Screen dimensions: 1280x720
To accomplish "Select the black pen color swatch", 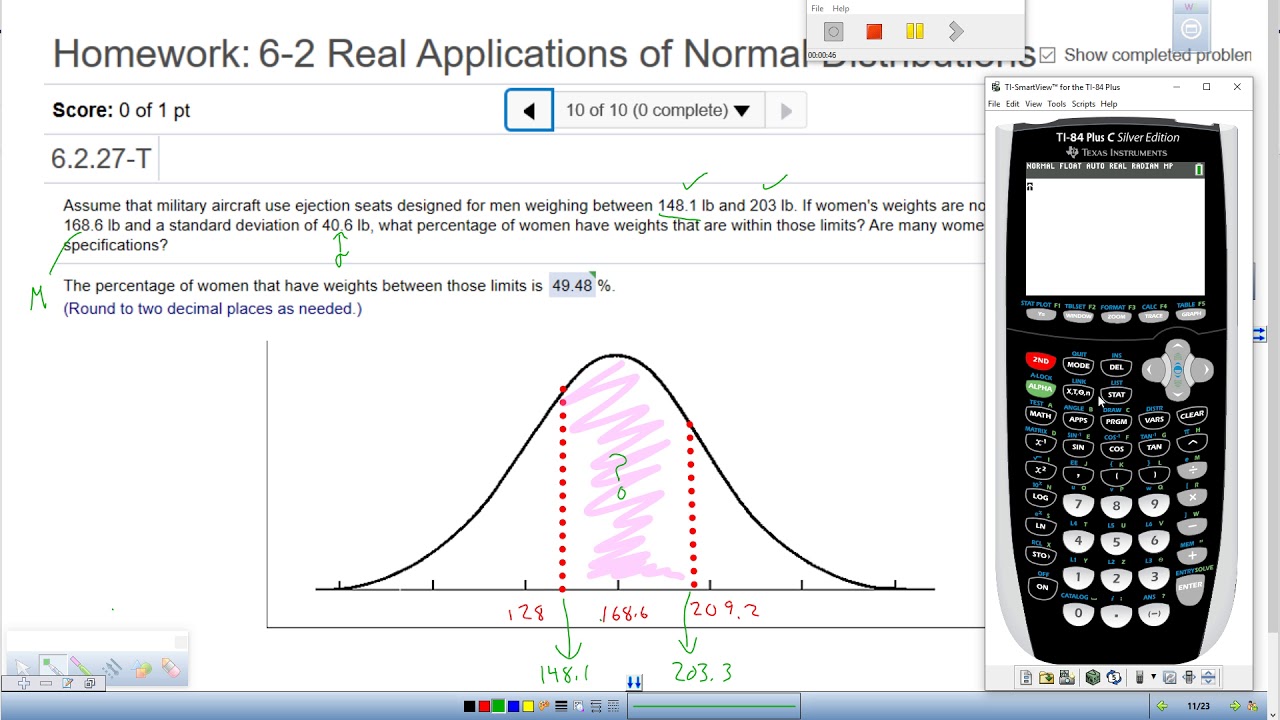I will [x=469, y=706].
